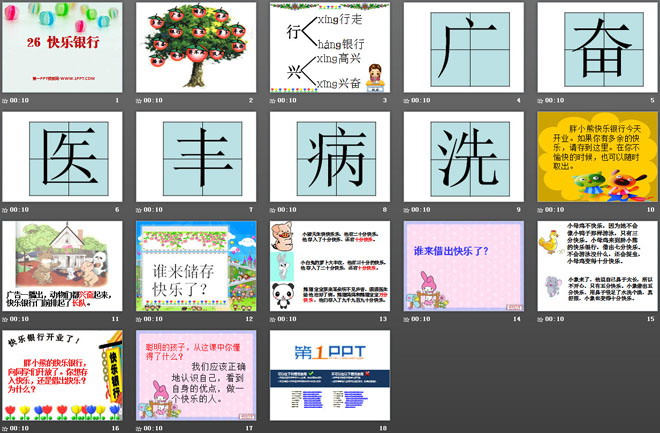Image resolution: width=660 pixels, height=433 pixels.
Task: Select the slide showing character 广
Action: tap(464, 47)
